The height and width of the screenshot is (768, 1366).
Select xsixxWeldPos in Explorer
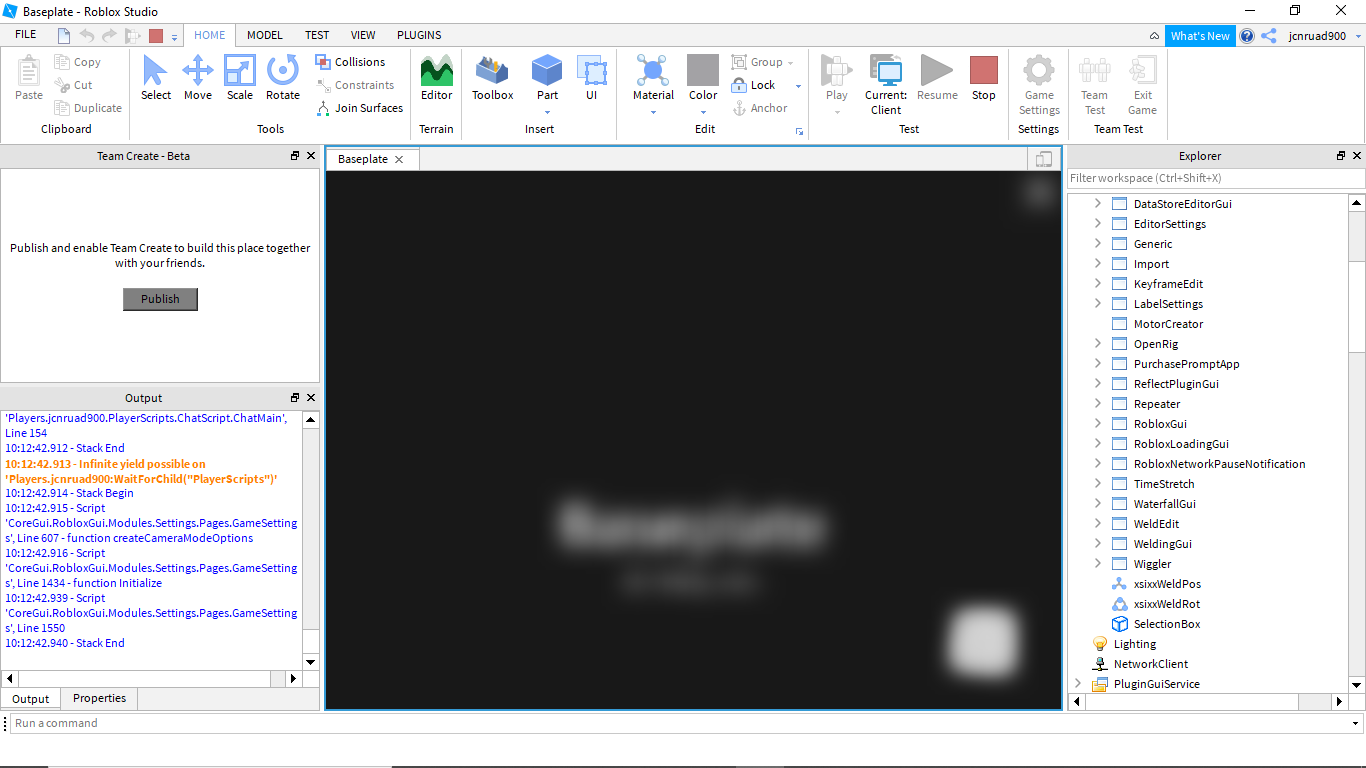pyautogui.click(x=1167, y=583)
